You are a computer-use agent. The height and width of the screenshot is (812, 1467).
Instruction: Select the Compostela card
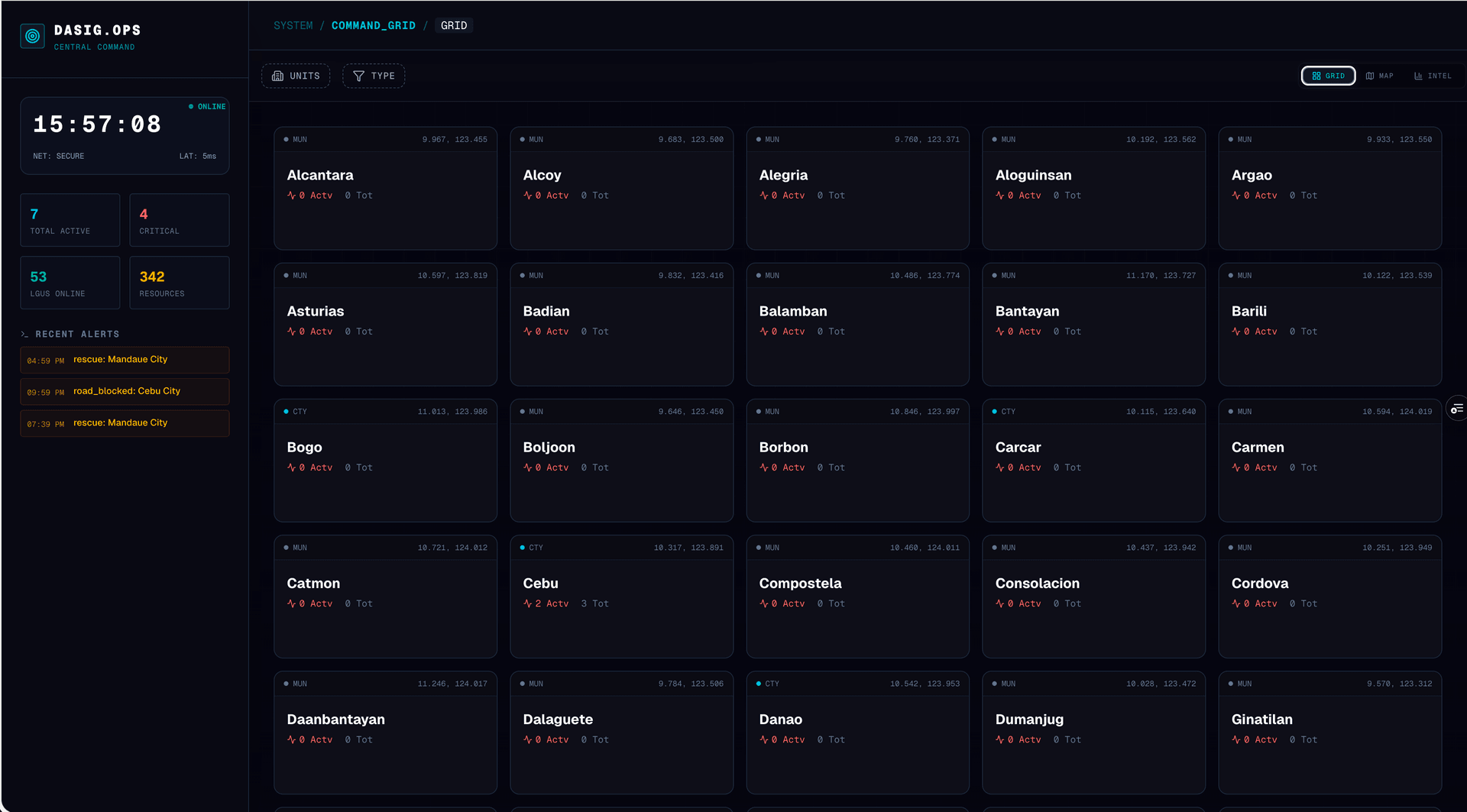click(x=858, y=597)
